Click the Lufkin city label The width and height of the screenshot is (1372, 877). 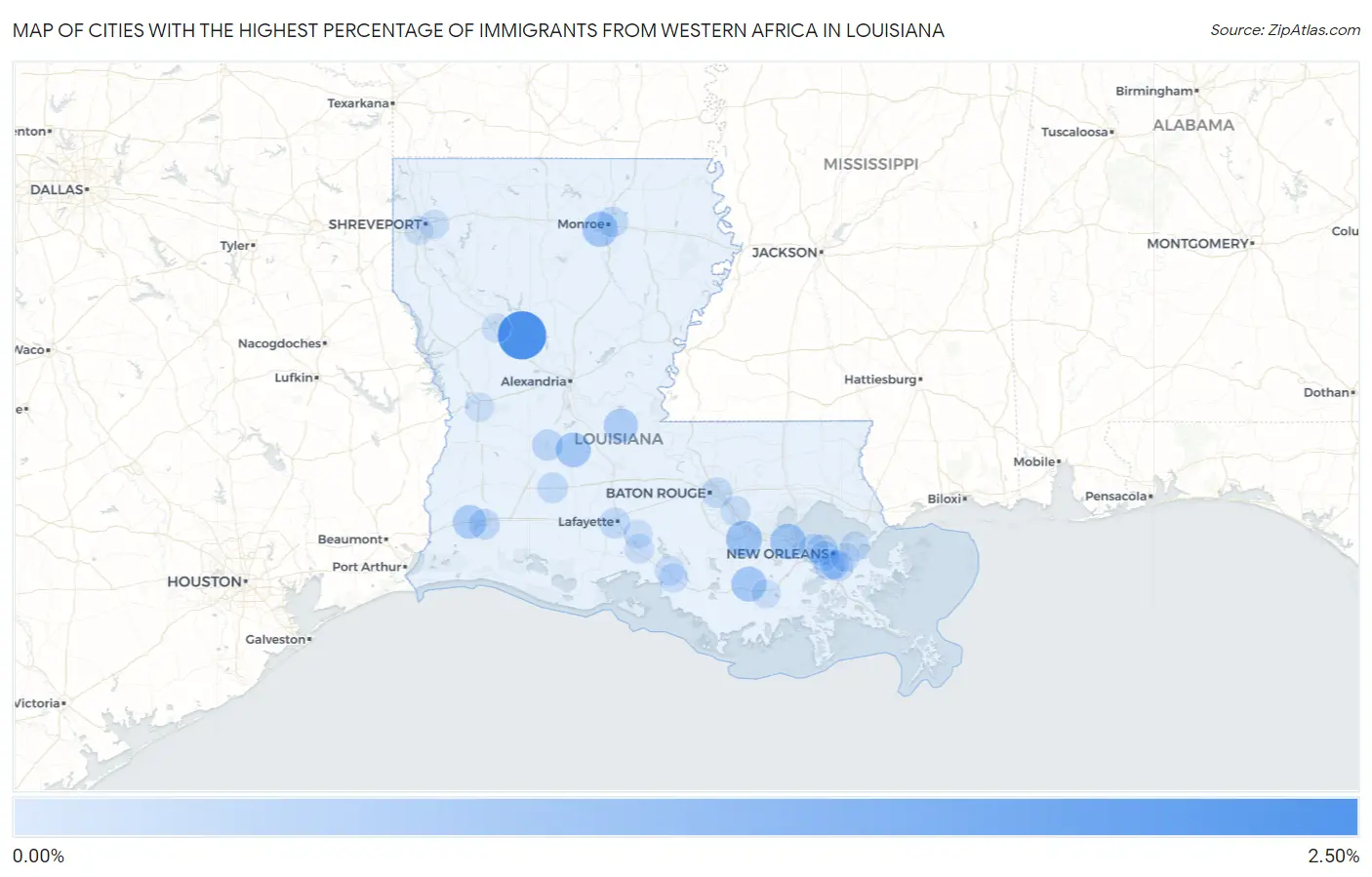294,378
